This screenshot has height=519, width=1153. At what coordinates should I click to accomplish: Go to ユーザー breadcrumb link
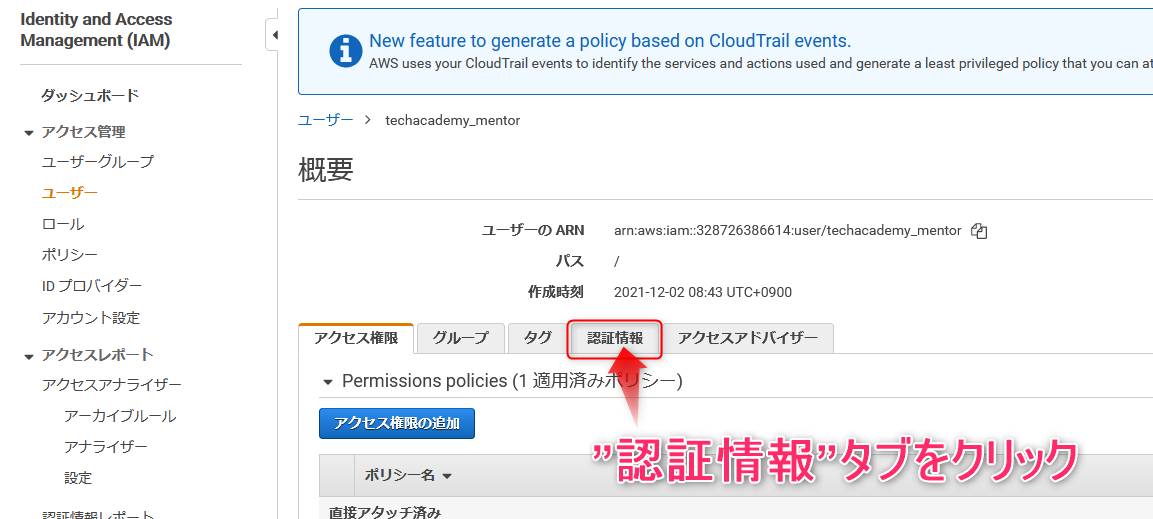pos(325,120)
